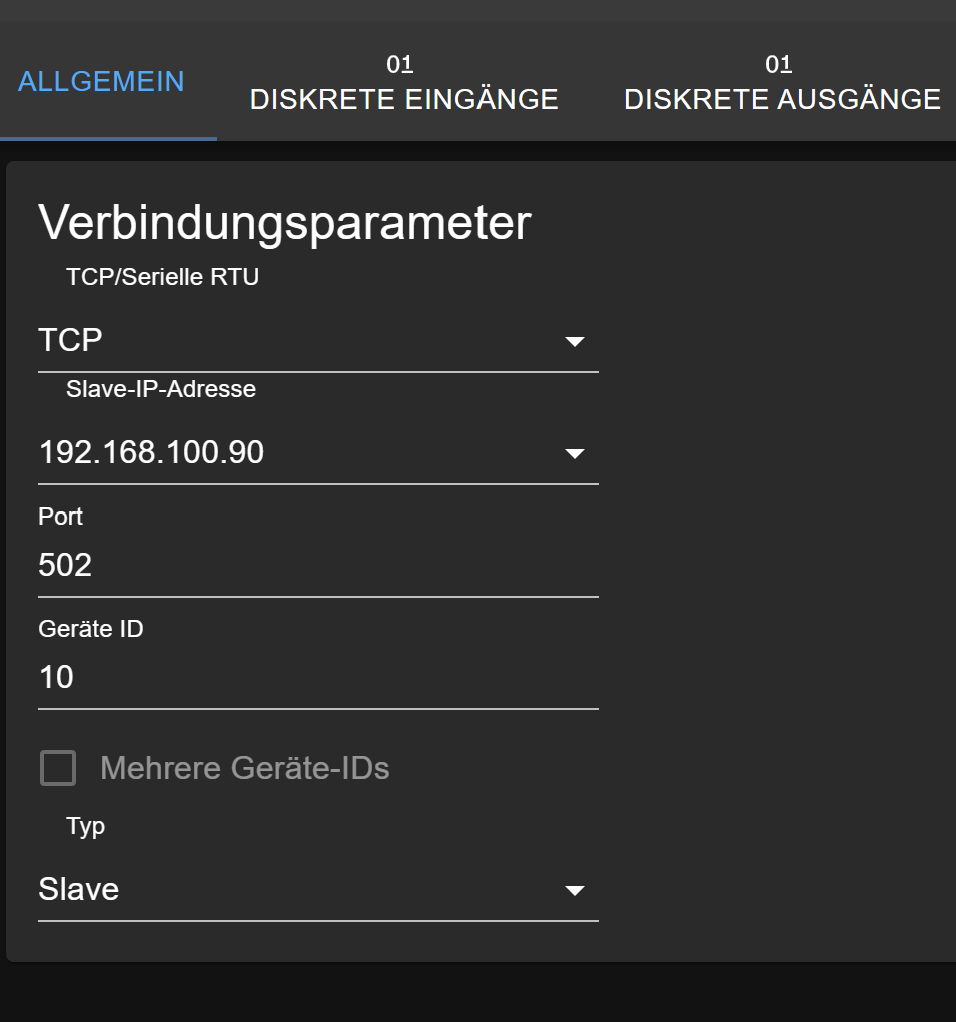The width and height of the screenshot is (956, 1022).
Task: Expand the dropdown showing TCP
Action: coord(300,341)
